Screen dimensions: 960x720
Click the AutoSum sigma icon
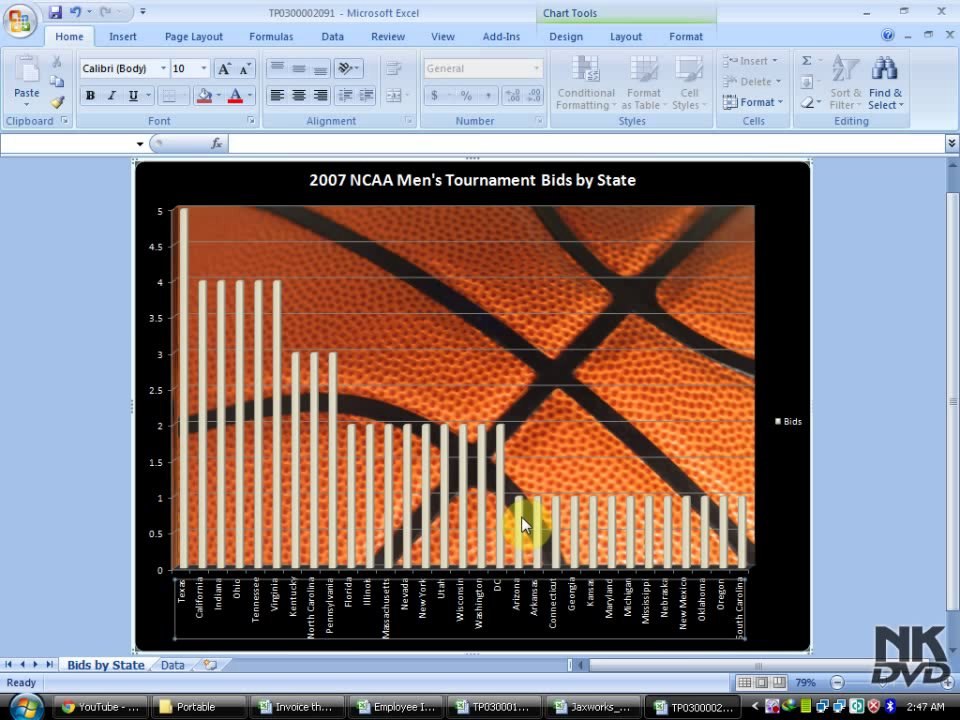[x=807, y=61]
